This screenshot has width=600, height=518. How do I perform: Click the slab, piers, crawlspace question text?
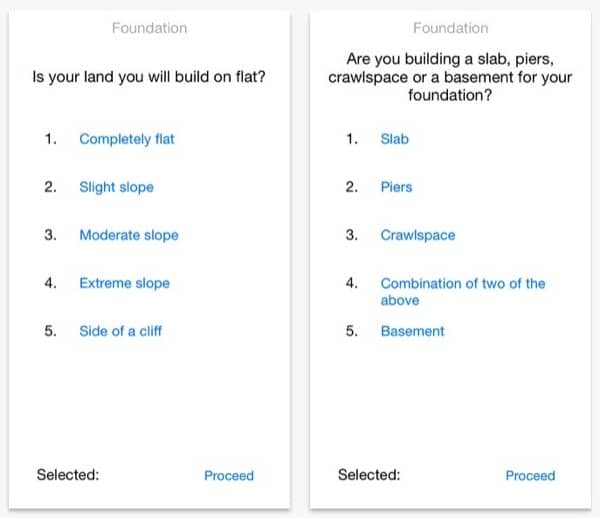point(450,76)
